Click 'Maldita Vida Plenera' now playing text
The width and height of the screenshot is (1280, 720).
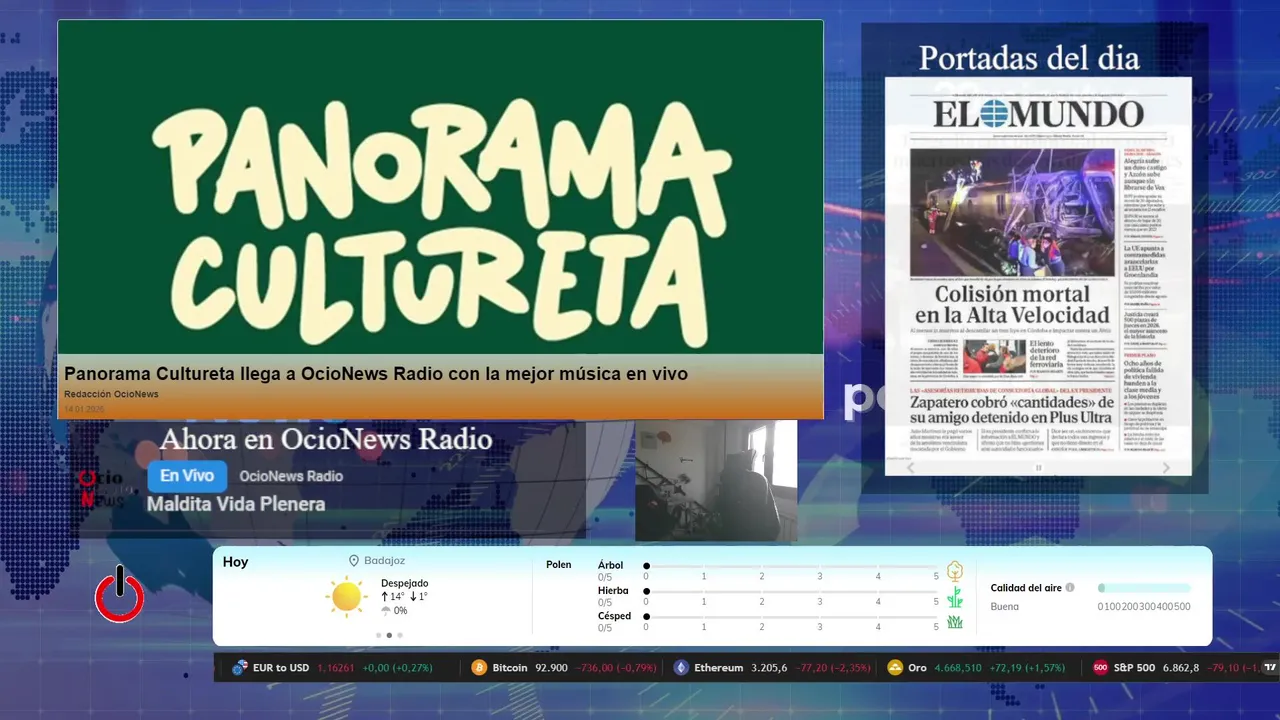236,504
